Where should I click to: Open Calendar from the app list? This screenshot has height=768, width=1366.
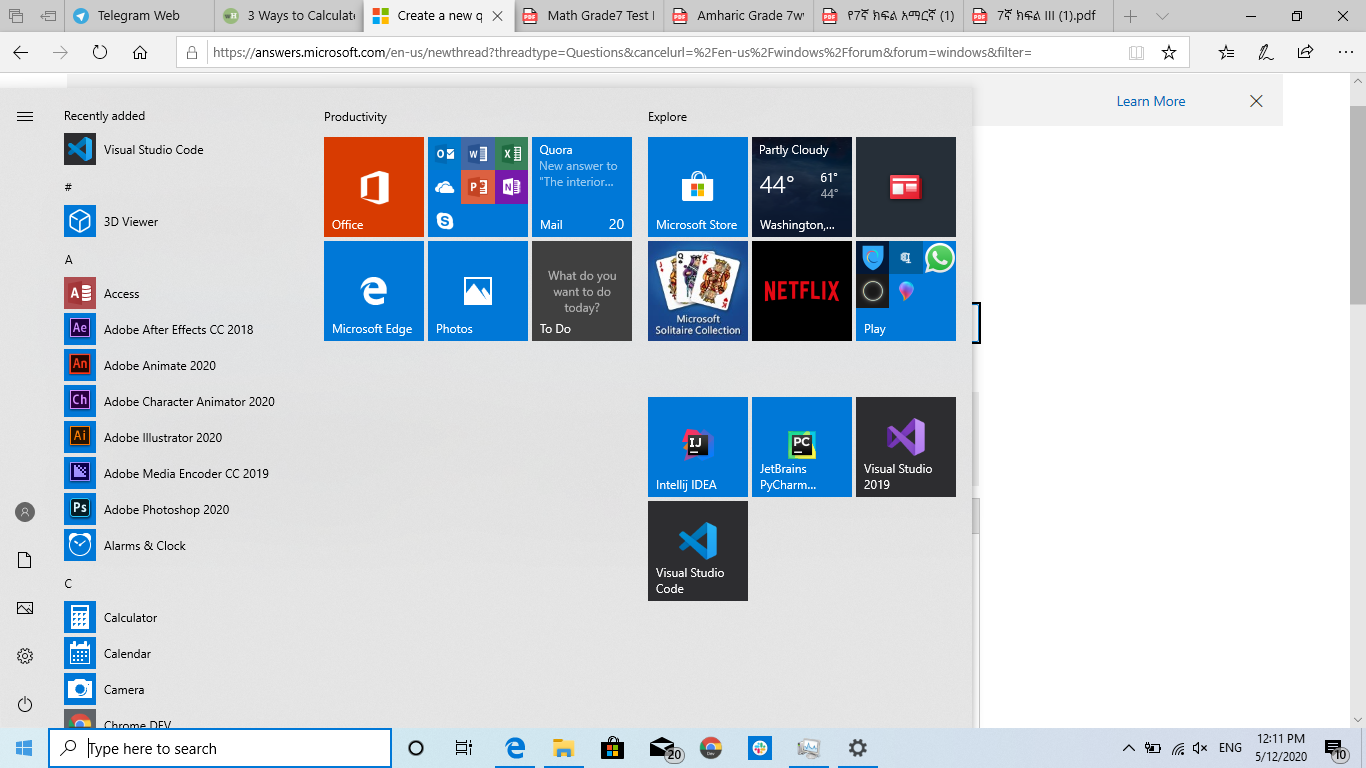pyautogui.click(x=180, y=654)
